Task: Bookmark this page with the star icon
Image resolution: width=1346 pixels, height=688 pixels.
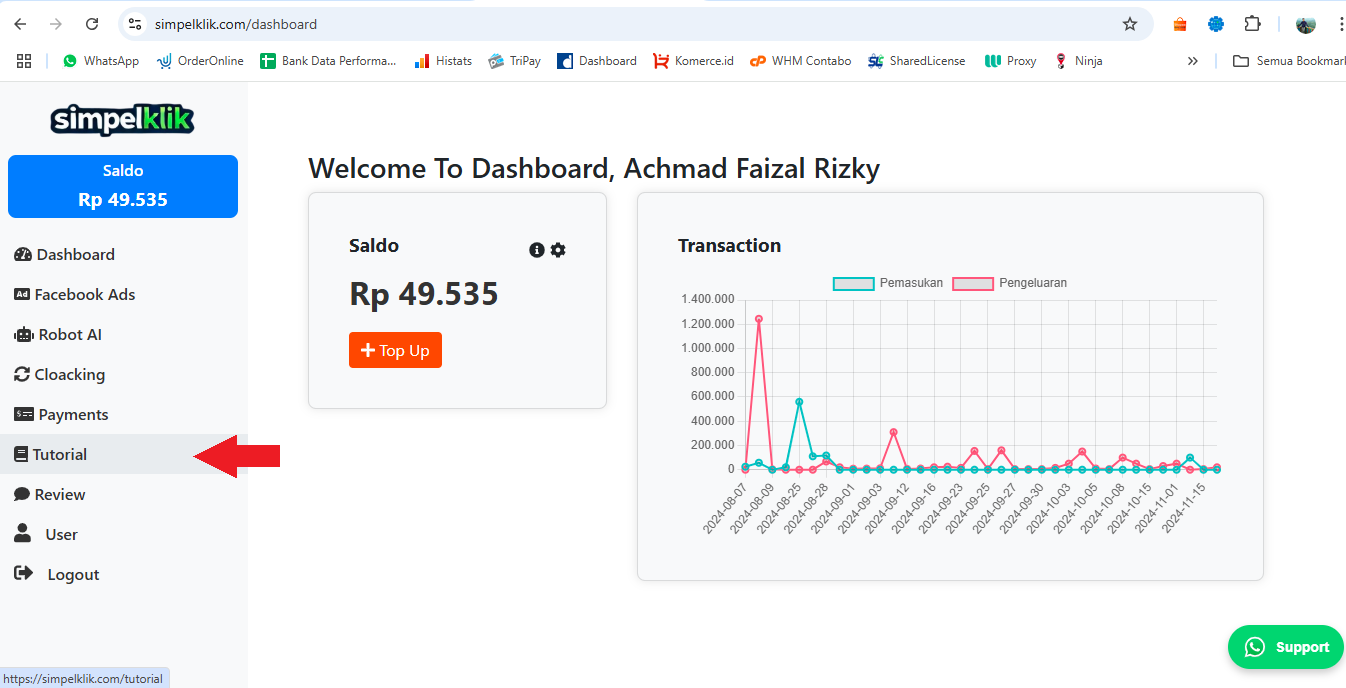Action: click(1130, 24)
